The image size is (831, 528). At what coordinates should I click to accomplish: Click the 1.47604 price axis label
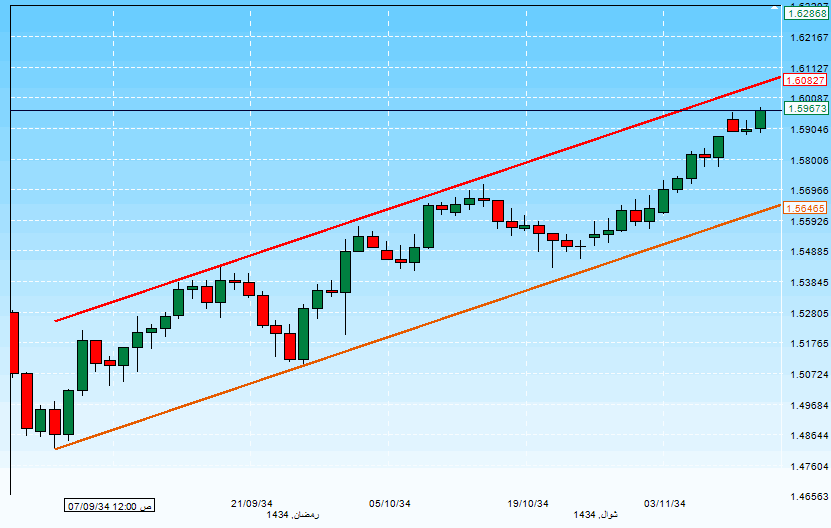click(809, 467)
